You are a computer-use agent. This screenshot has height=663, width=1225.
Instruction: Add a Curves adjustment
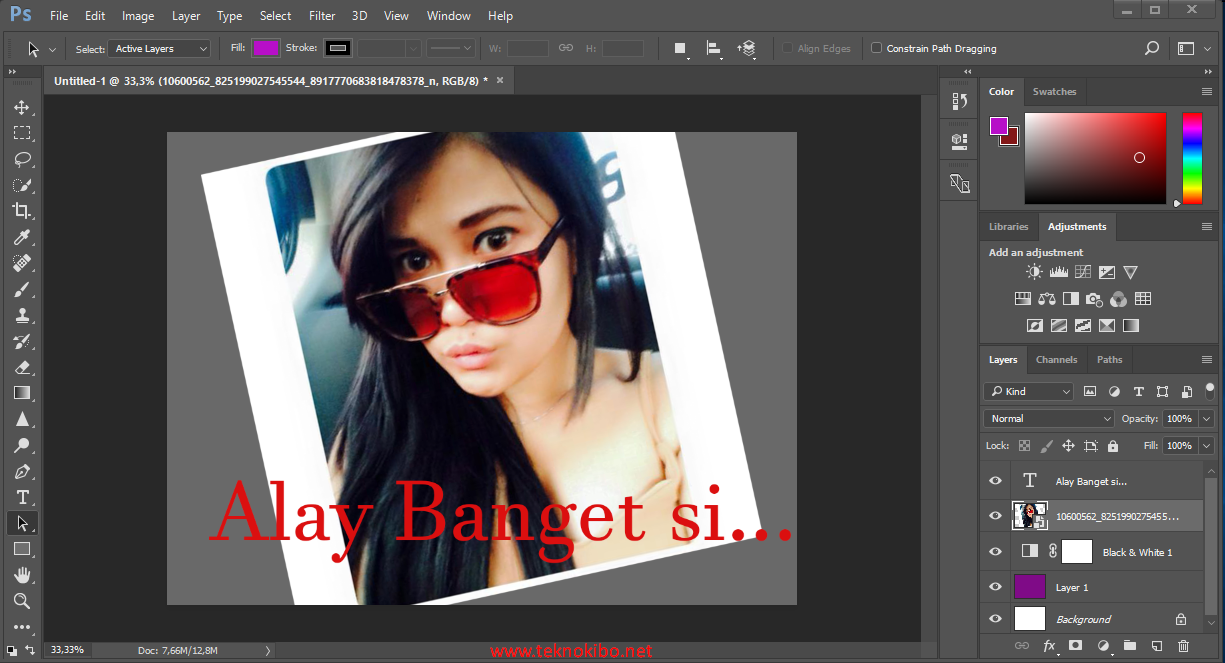(x=1082, y=272)
